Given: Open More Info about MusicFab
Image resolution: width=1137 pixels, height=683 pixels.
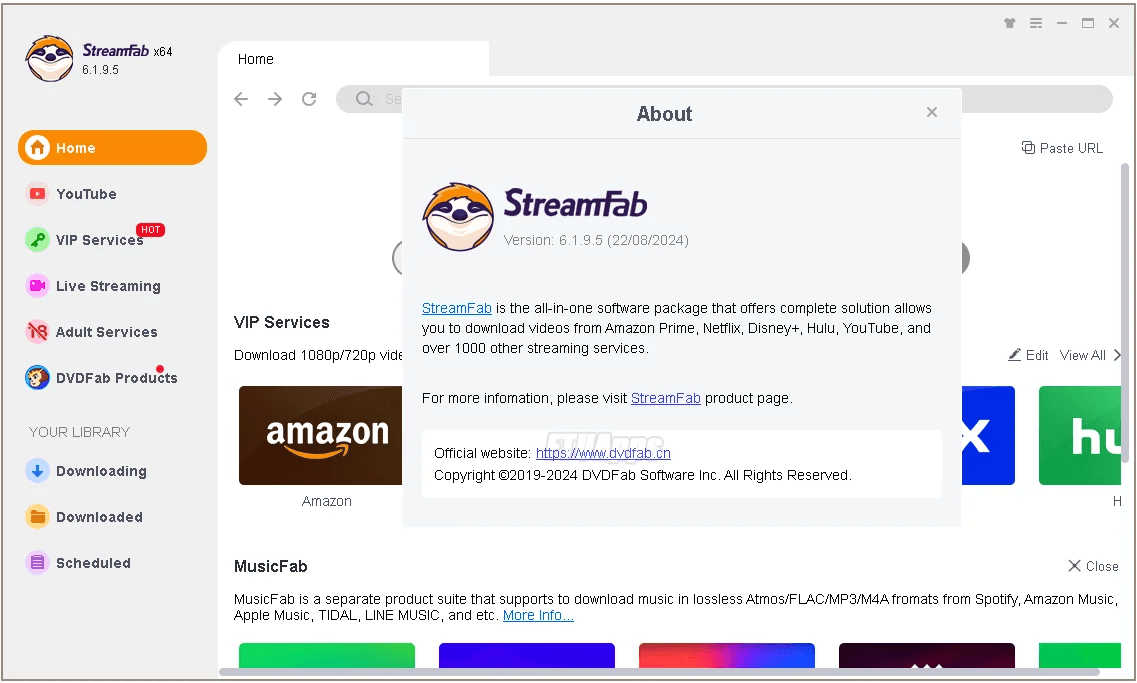Looking at the screenshot, I should pyautogui.click(x=538, y=615).
